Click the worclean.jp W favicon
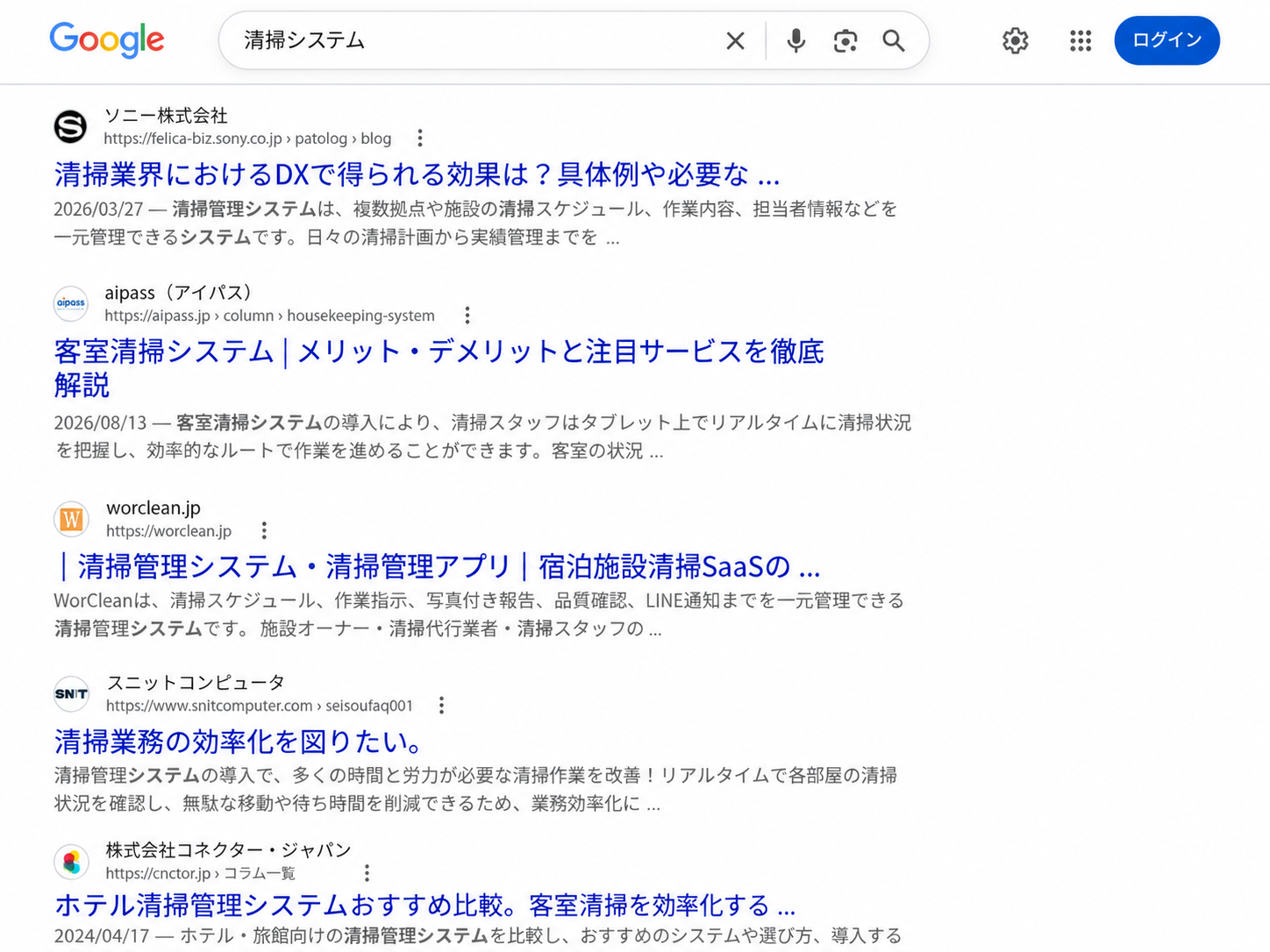1270x952 pixels. [71, 519]
